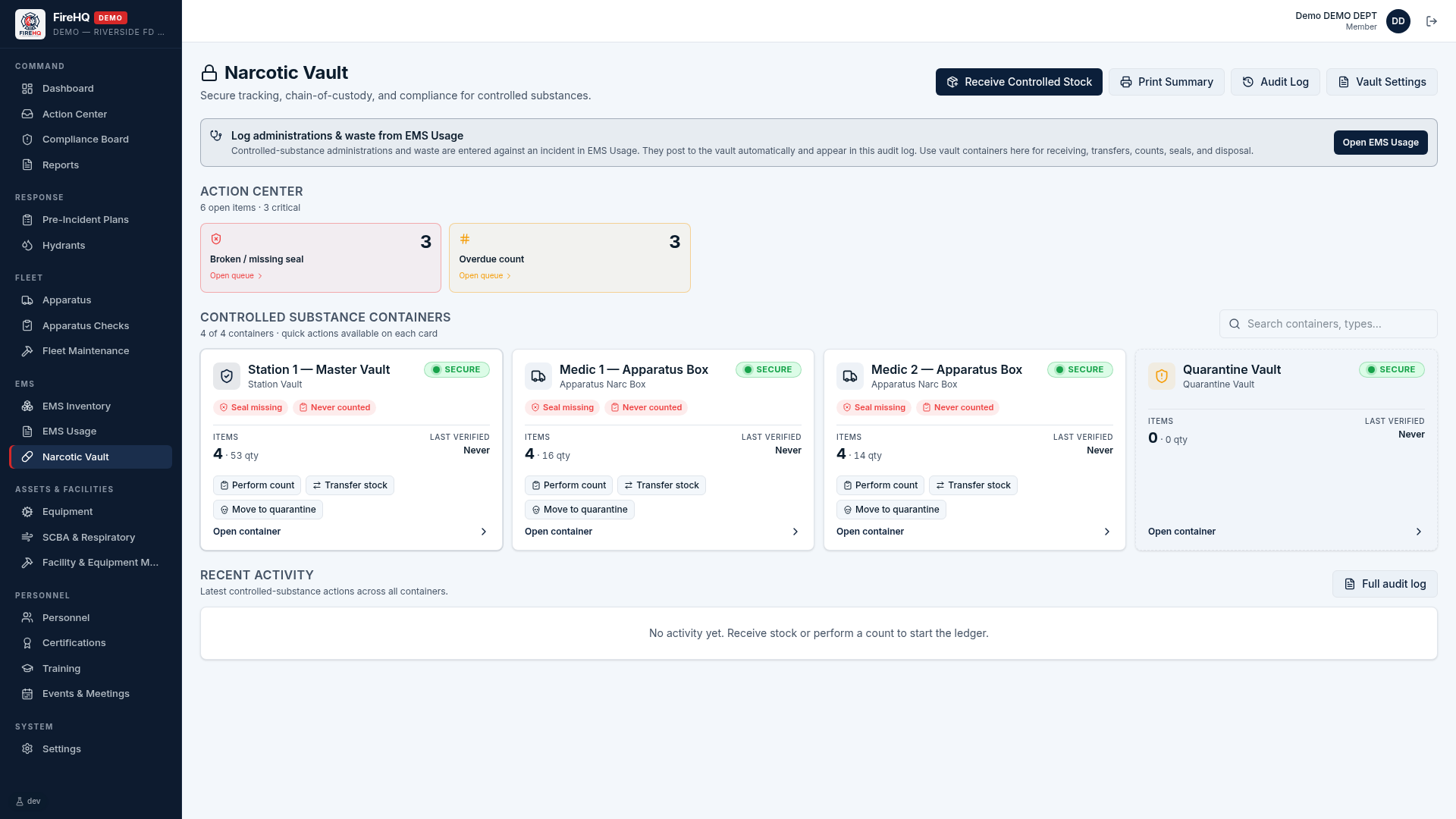Screen dimensions: 1456x819
Task: Go to SCBA & Respiratory
Action: (91, 538)
